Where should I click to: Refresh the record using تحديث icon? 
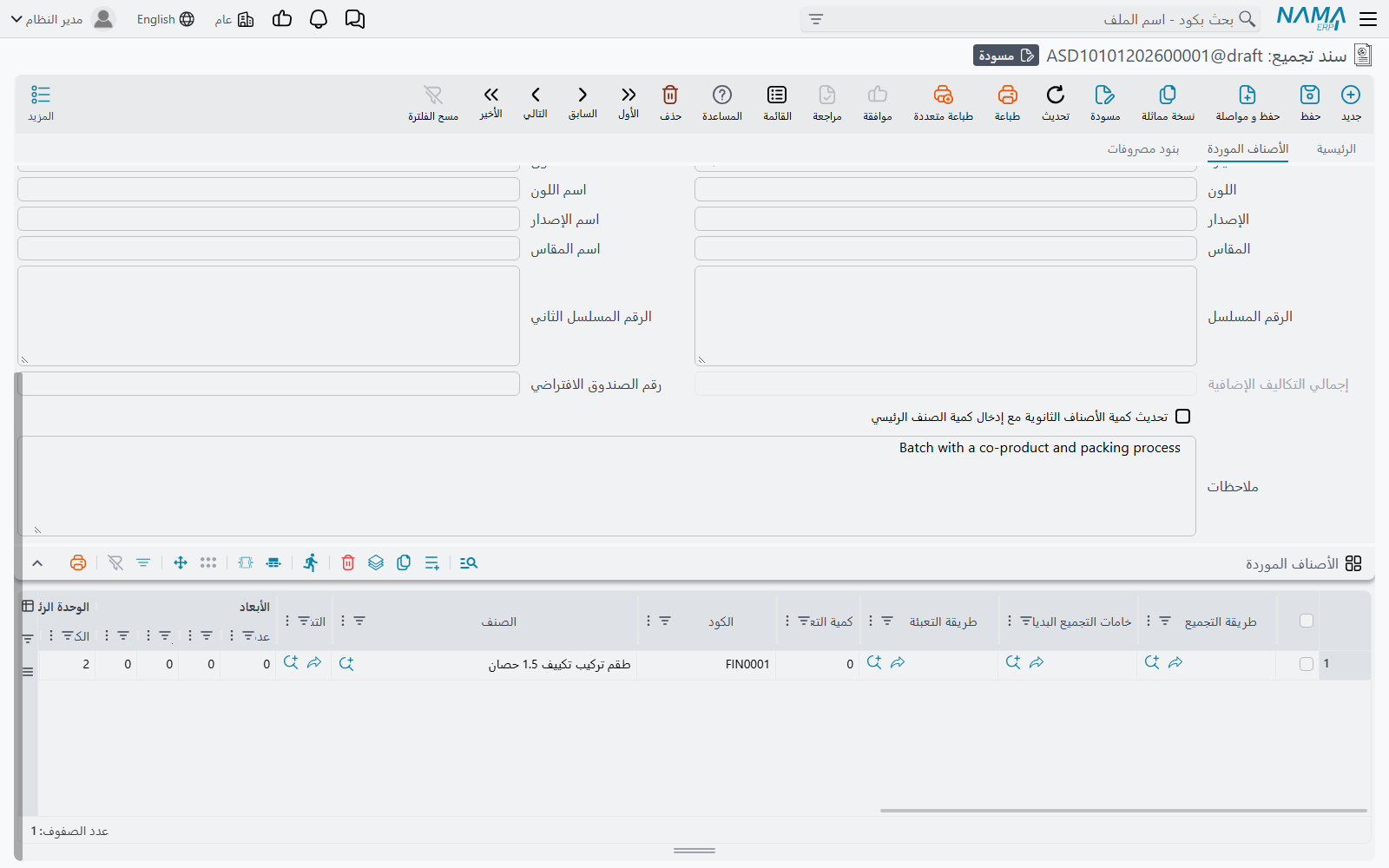coord(1056,95)
